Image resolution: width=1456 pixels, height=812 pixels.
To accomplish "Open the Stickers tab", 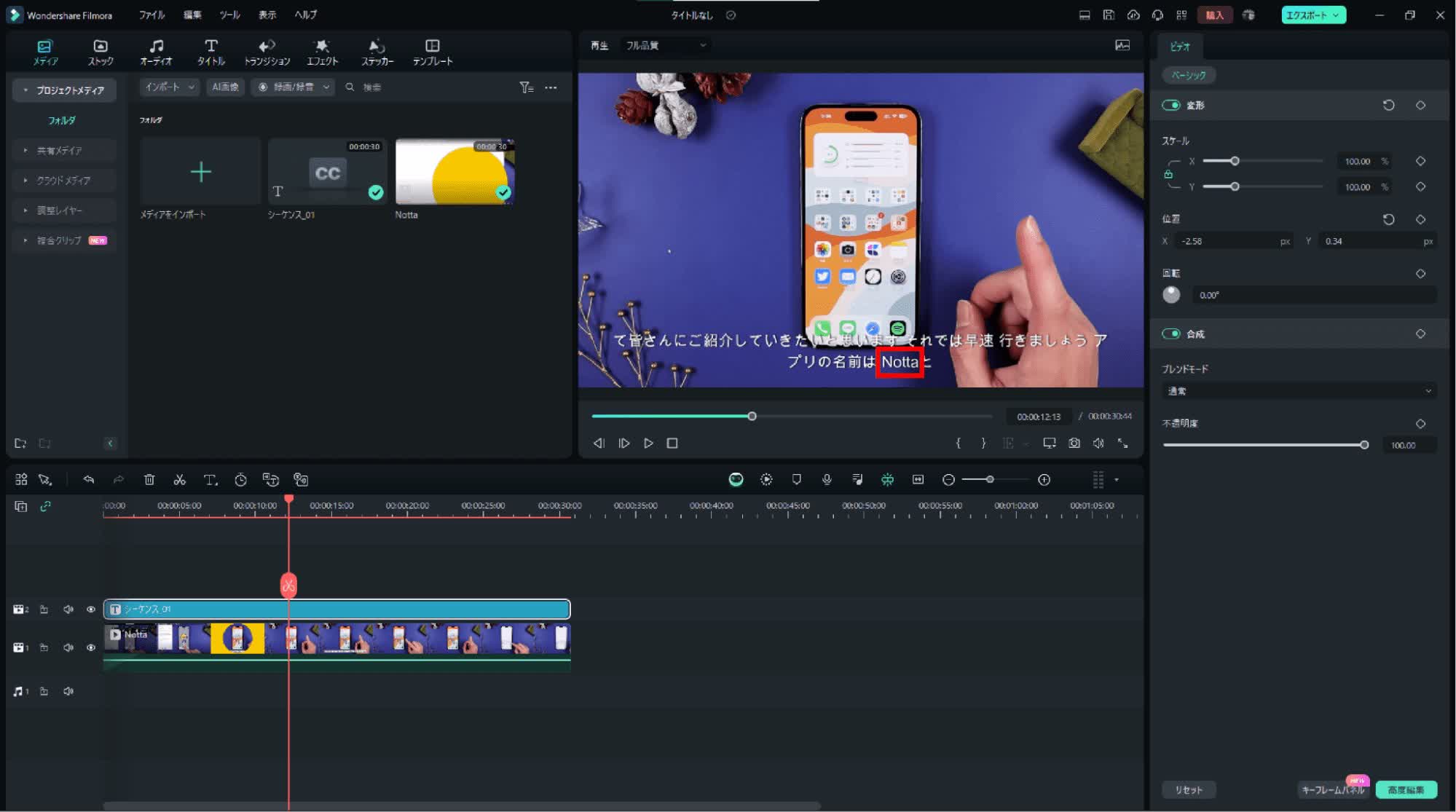I will point(377,52).
